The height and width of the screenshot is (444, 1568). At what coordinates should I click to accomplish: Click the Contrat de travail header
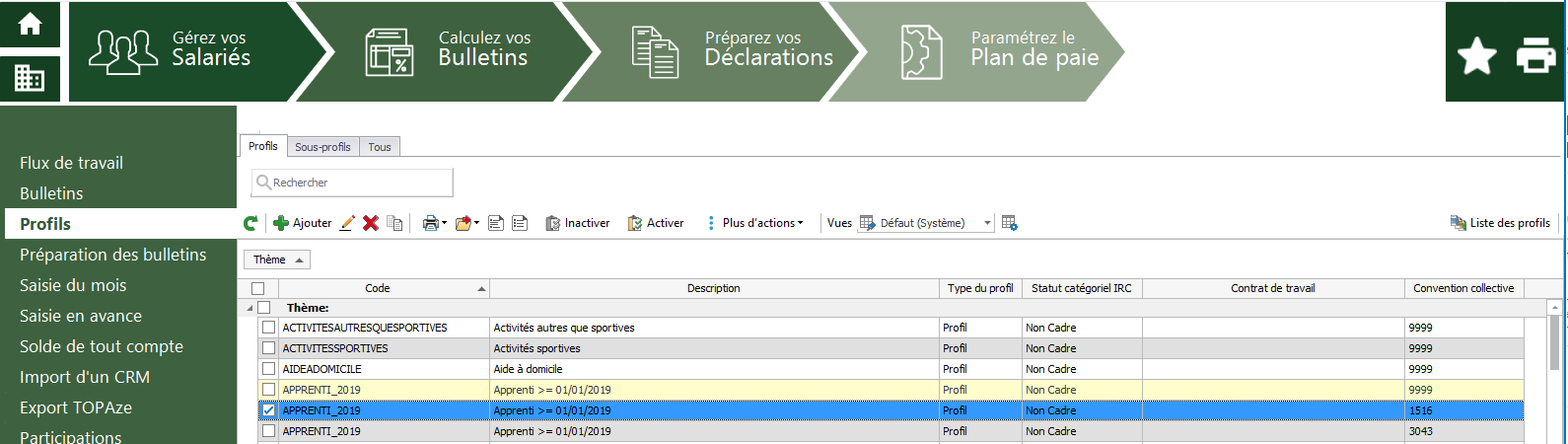pos(1273,288)
